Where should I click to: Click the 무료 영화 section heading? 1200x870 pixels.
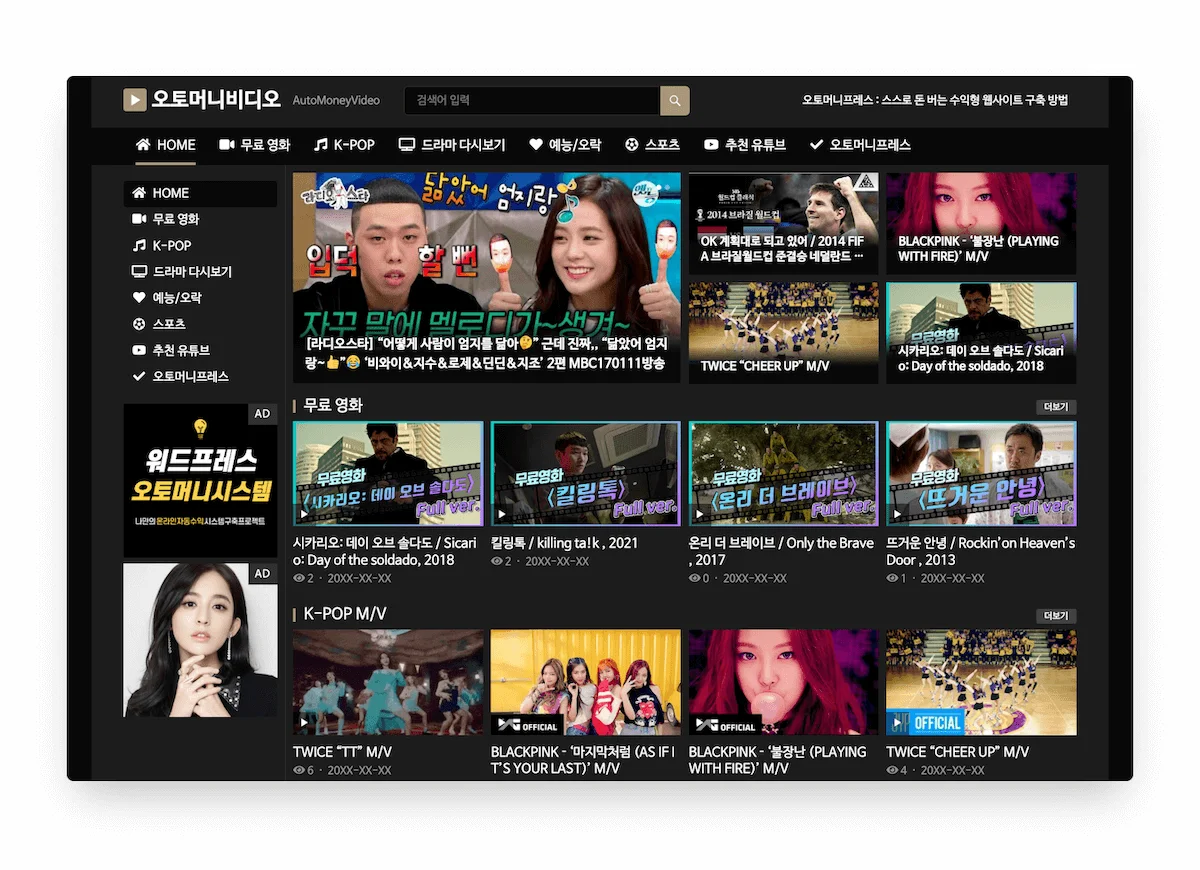tap(333, 405)
